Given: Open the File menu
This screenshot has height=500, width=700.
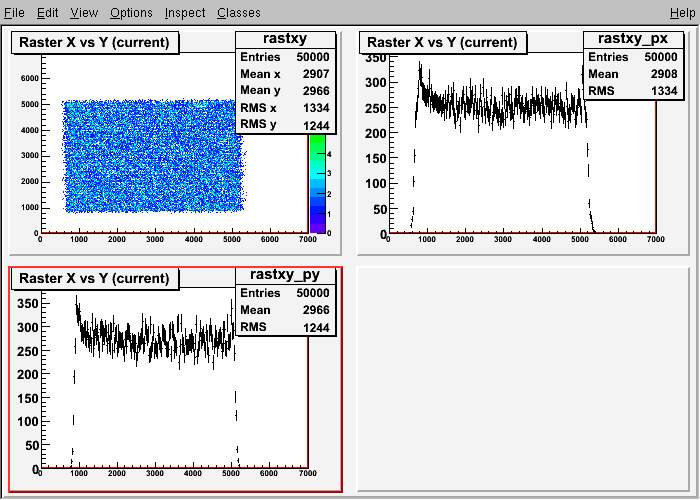Looking at the screenshot, I should point(14,12).
